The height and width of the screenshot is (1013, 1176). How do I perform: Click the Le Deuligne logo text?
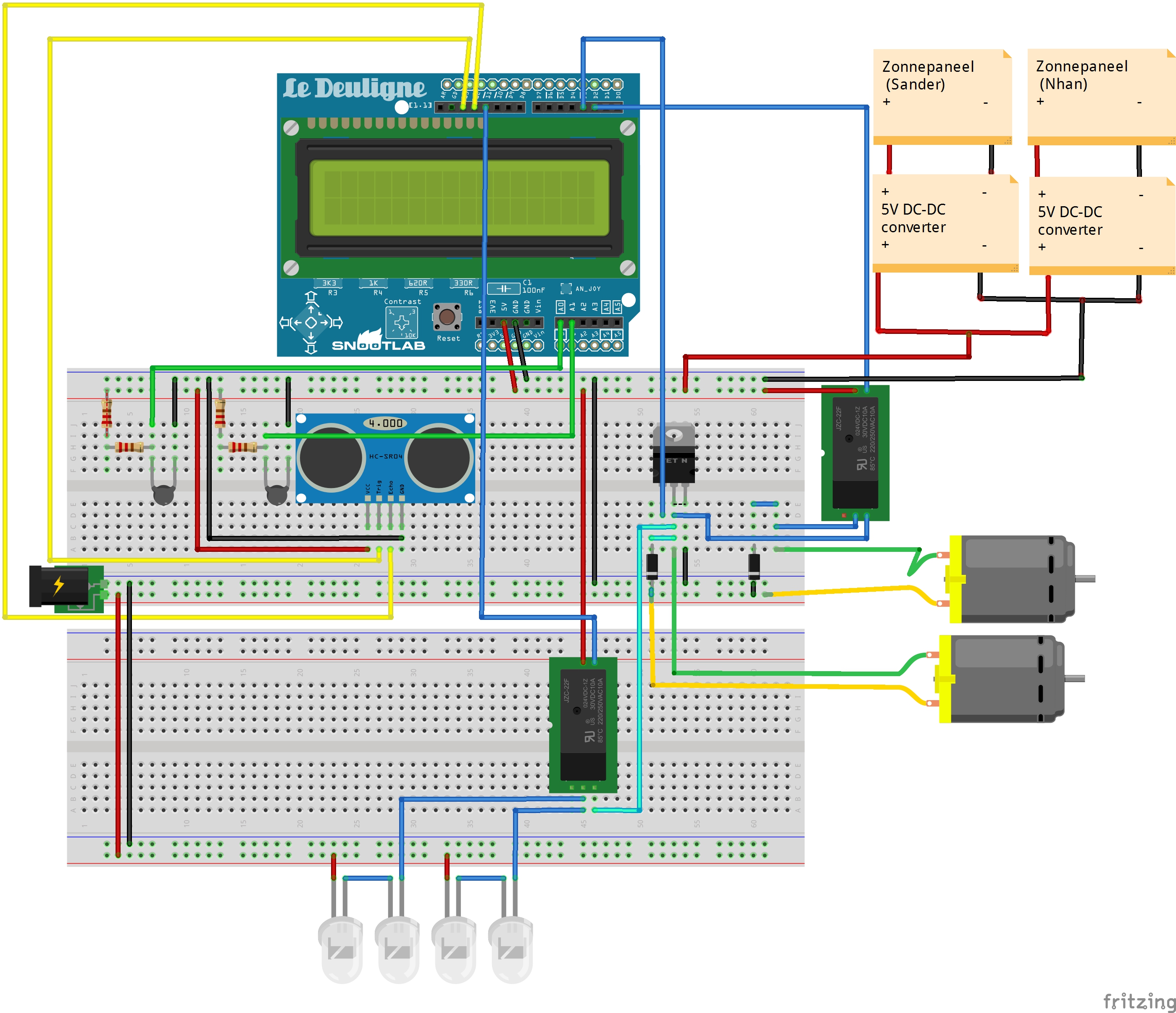point(354,89)
